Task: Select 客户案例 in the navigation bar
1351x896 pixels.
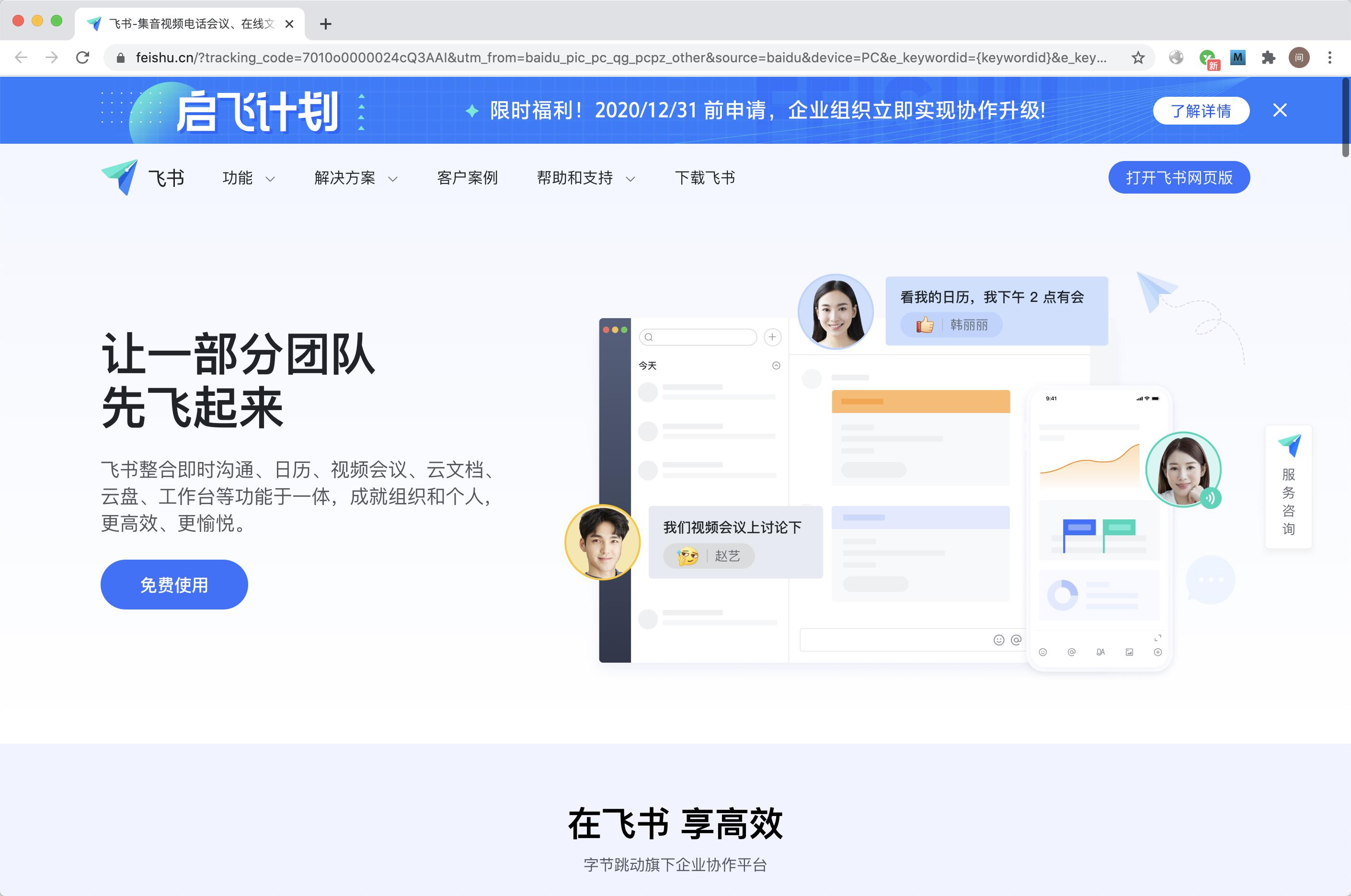Action: tap(467, 178)
